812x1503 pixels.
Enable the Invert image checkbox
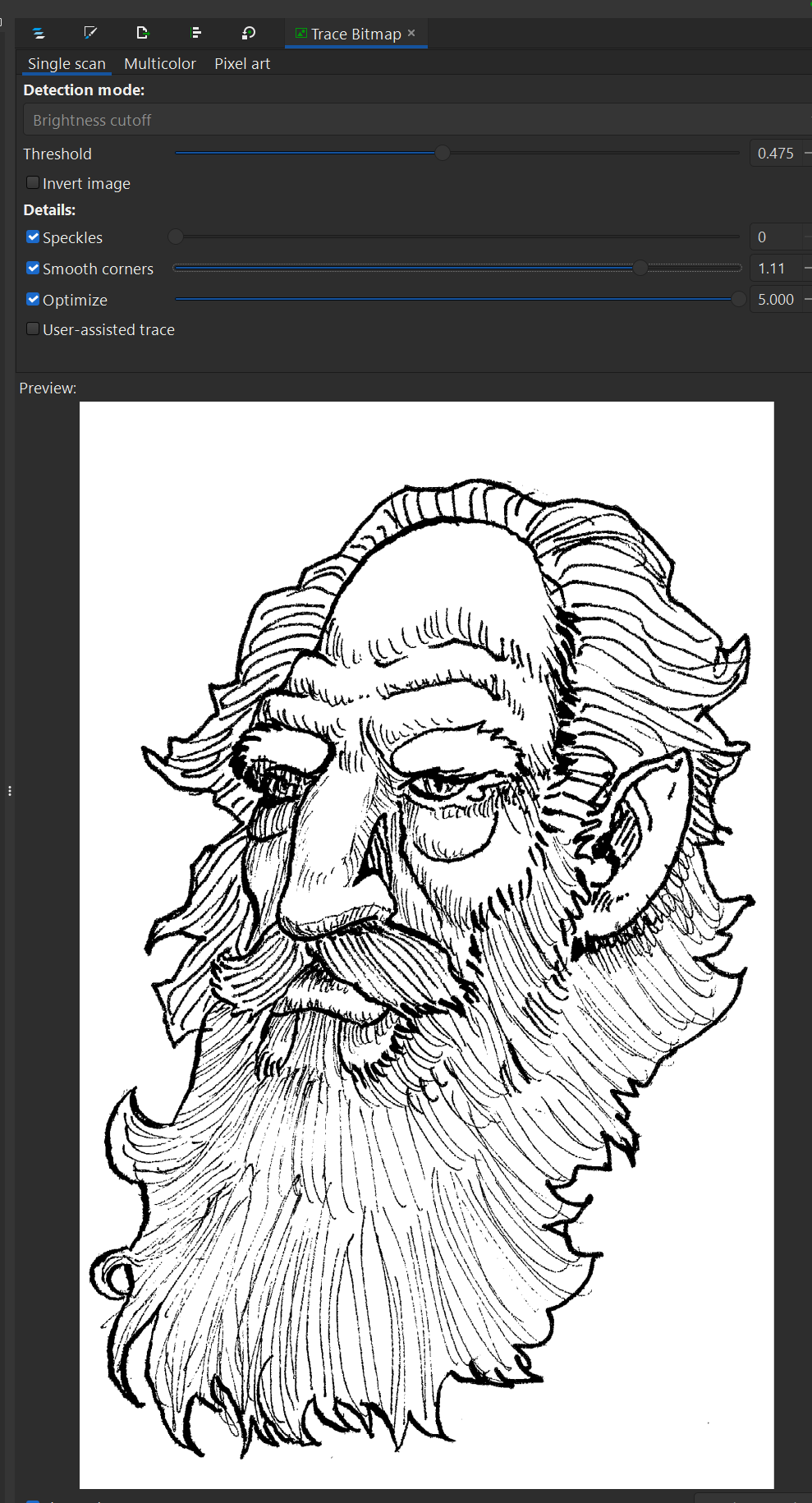point(33,182)
